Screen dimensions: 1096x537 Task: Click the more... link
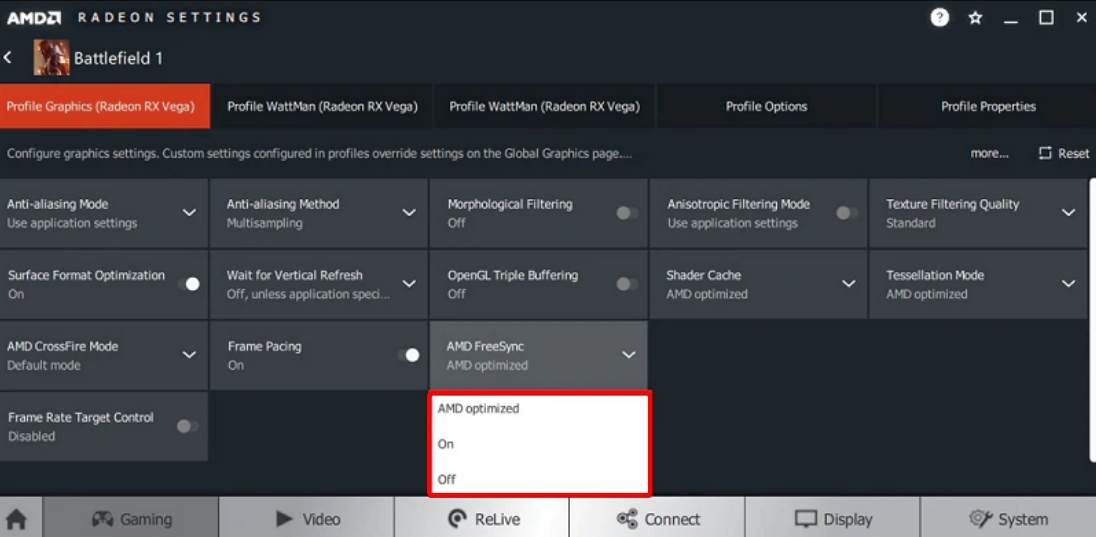point(989,153)
